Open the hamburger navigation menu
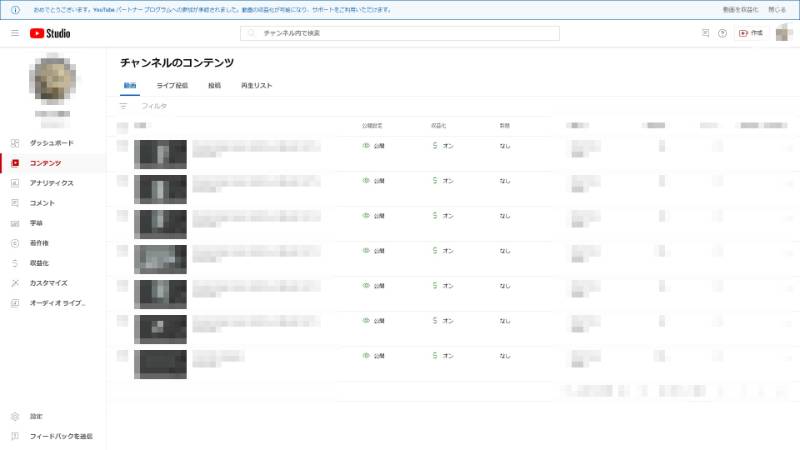This screenshot has height=450, width=800. pyautogui.click(x=15, y=33)
